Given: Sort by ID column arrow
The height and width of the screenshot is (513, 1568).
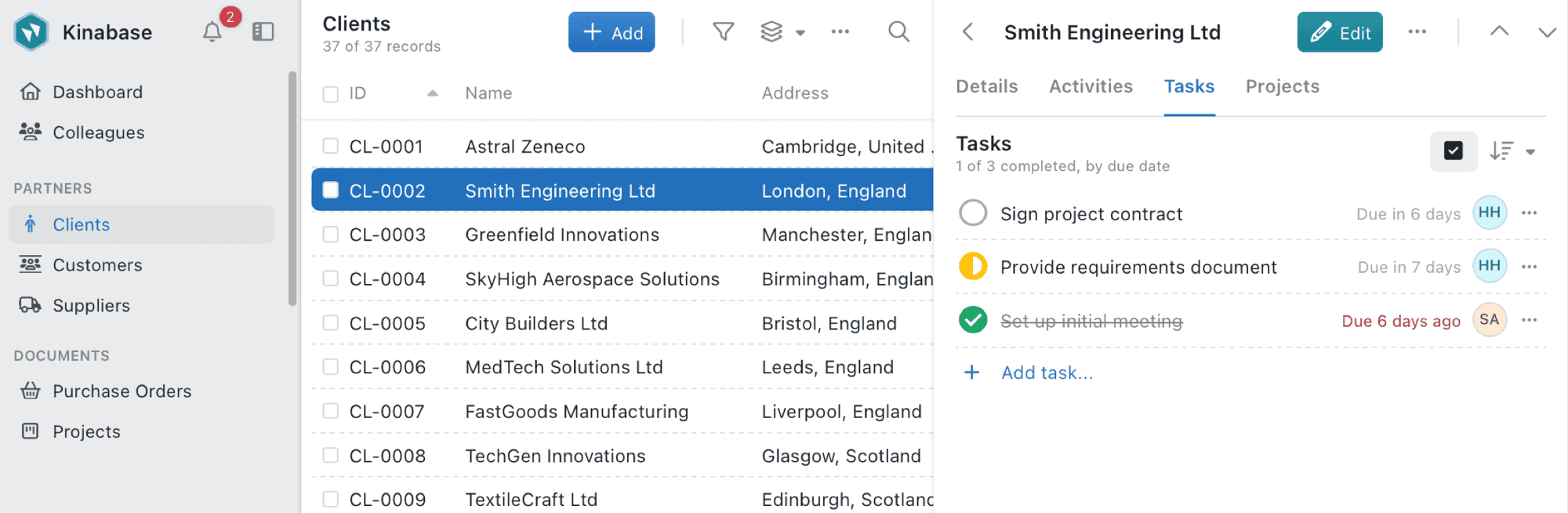Looking at the screenshot, I should coord(432,93).
